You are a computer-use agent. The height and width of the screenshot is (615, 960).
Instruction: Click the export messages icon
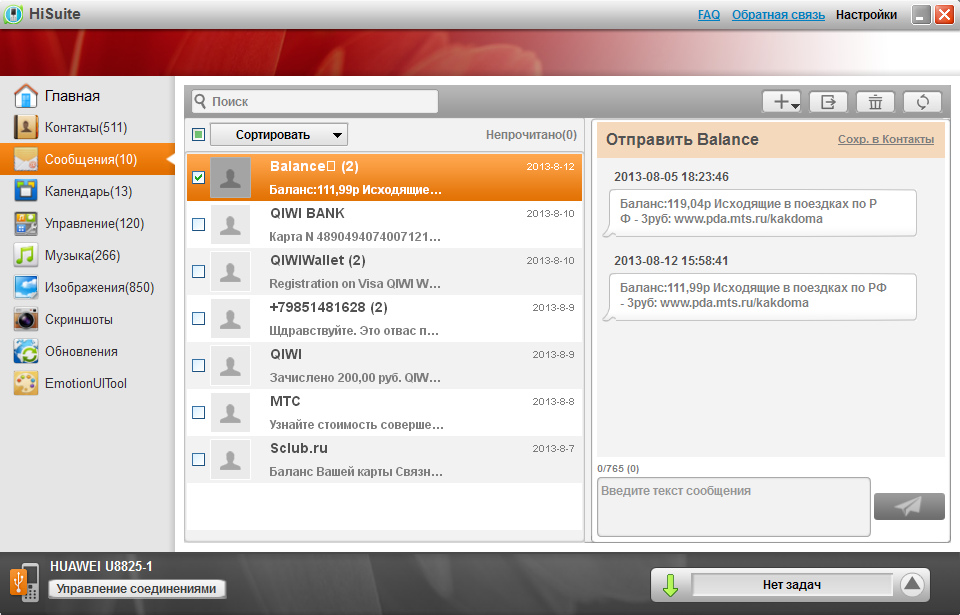tap(828, 102)
